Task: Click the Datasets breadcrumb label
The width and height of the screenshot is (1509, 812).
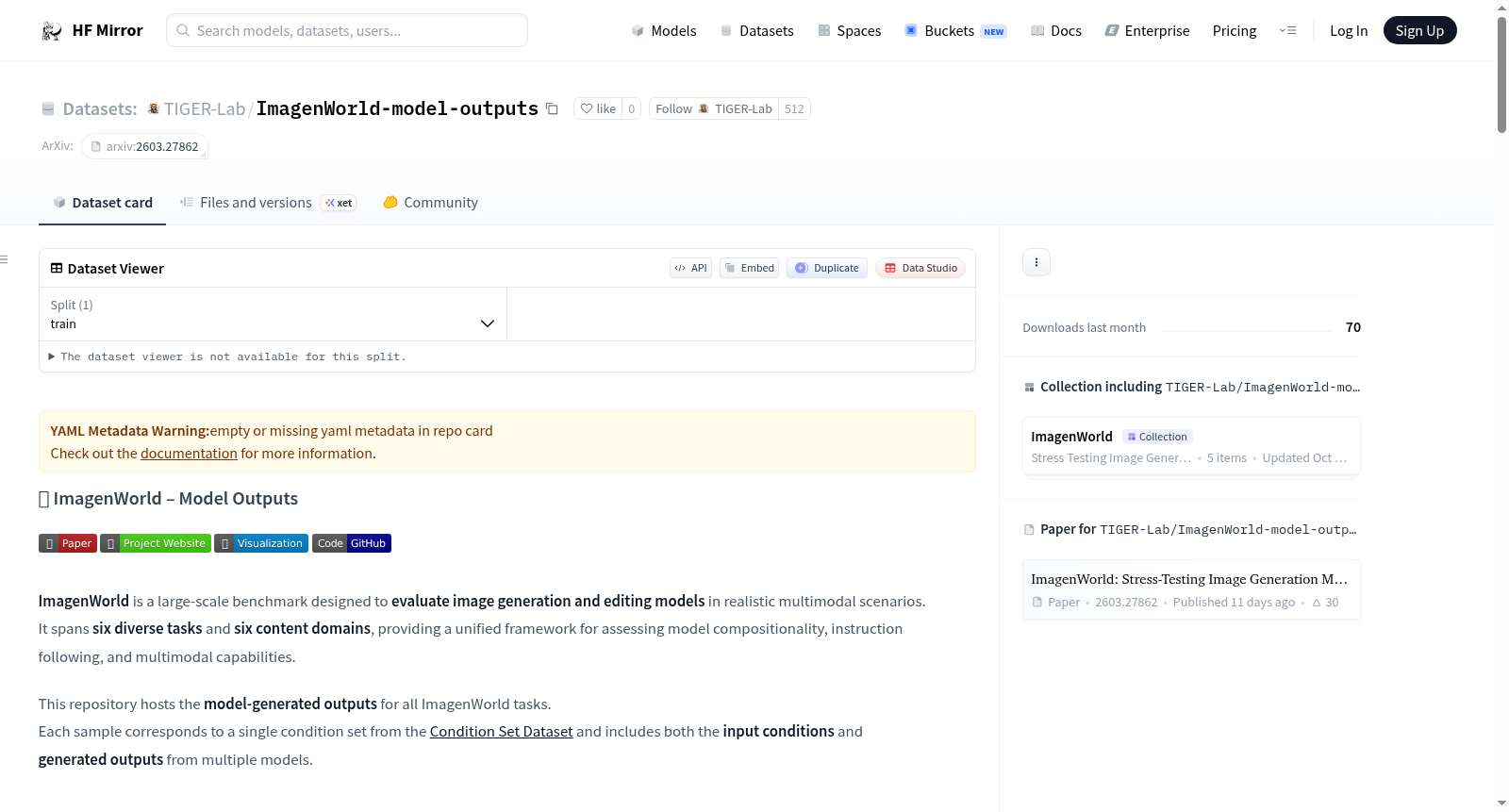Action: (100, 108)
